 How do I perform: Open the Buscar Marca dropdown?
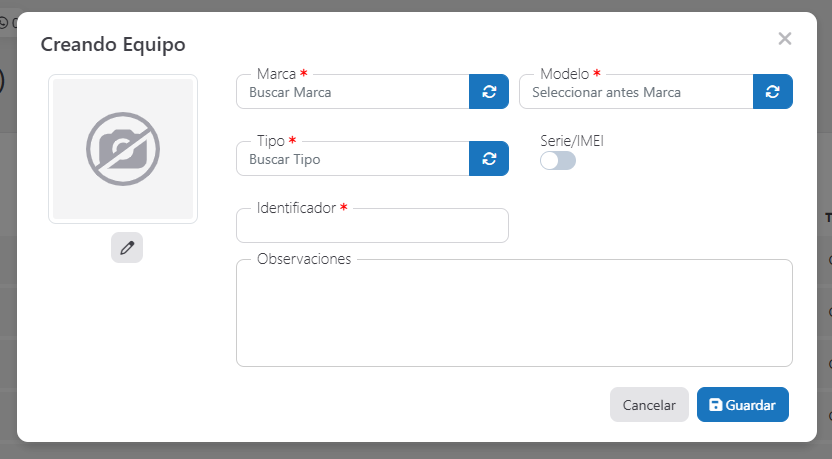pyautogui.click(x=352, y=93)
